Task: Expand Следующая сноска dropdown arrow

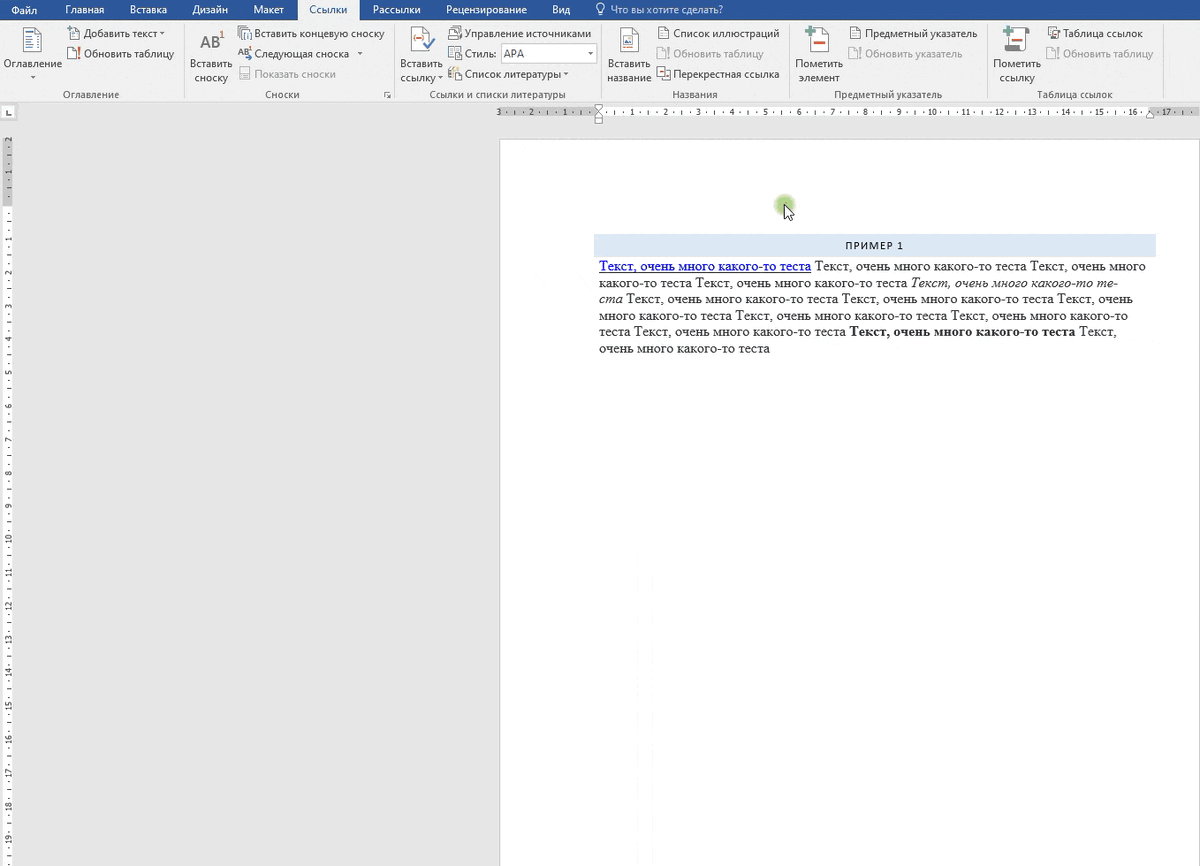Action: click(360, 54)
